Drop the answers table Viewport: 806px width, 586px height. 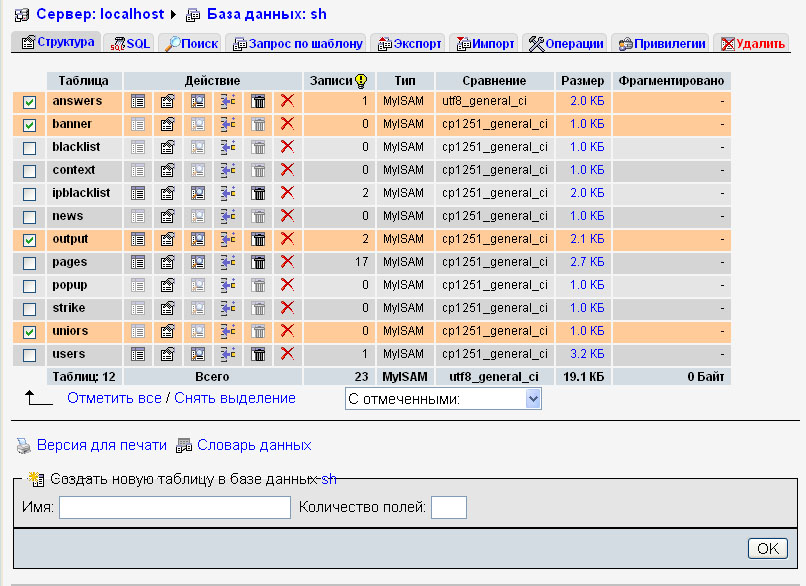coord(288,101)
